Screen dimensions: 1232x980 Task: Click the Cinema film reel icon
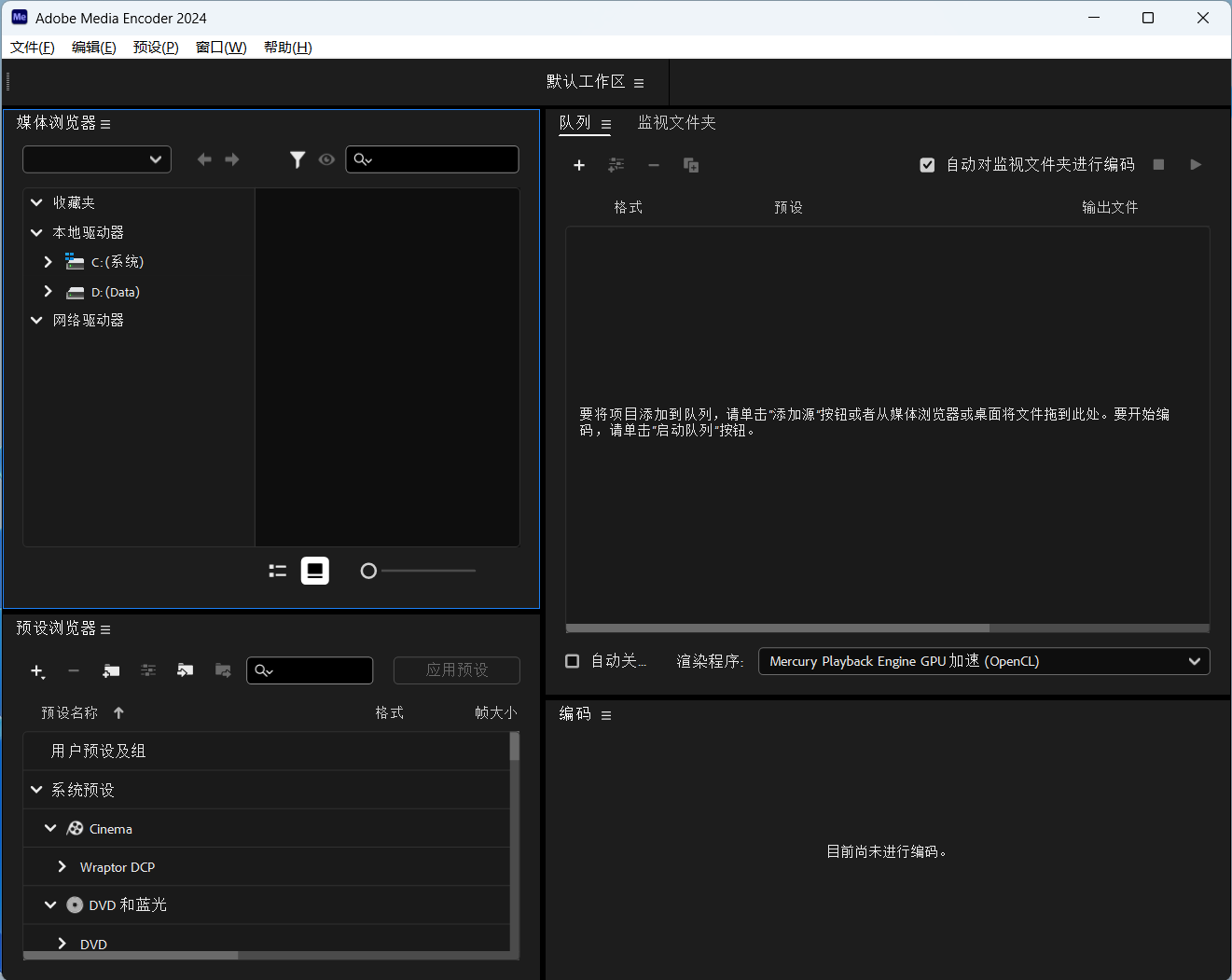point(76,828)
